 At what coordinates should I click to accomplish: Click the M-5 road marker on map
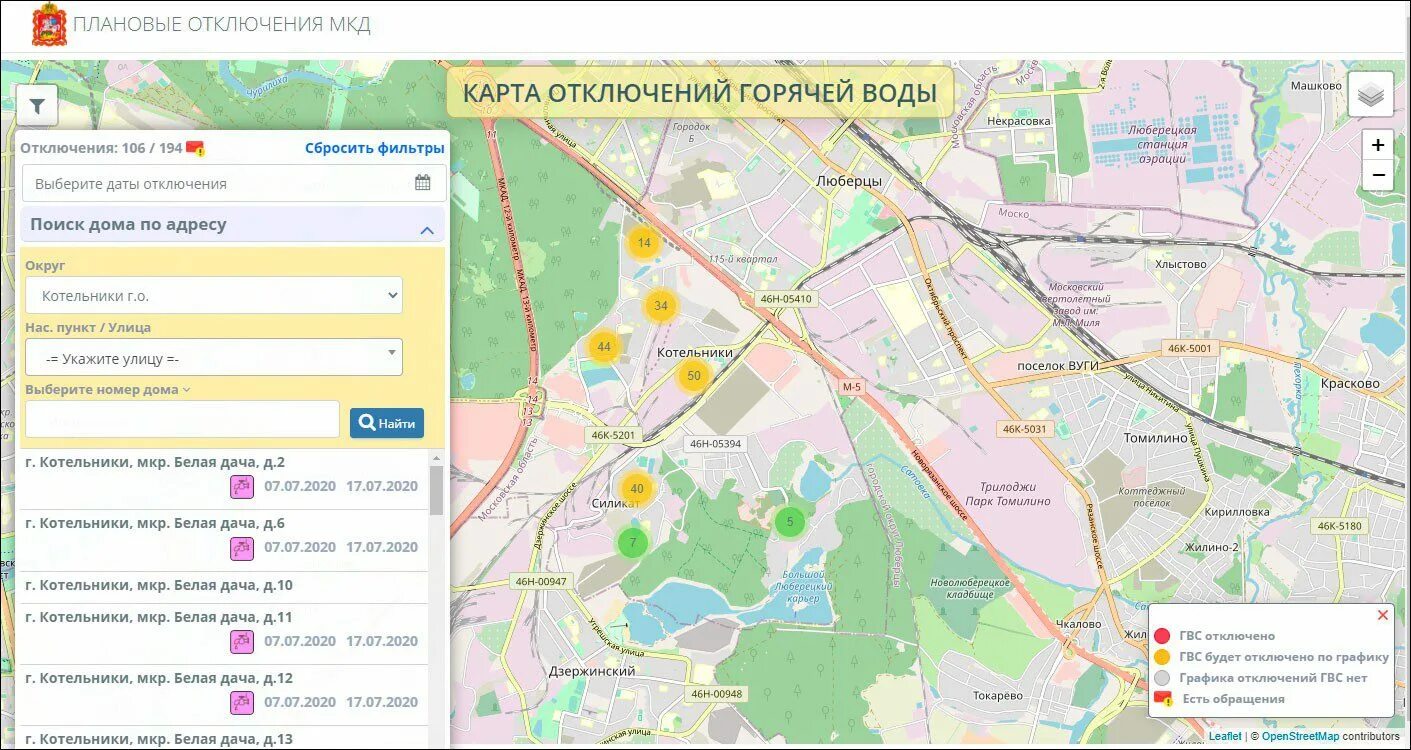(851, 386)
